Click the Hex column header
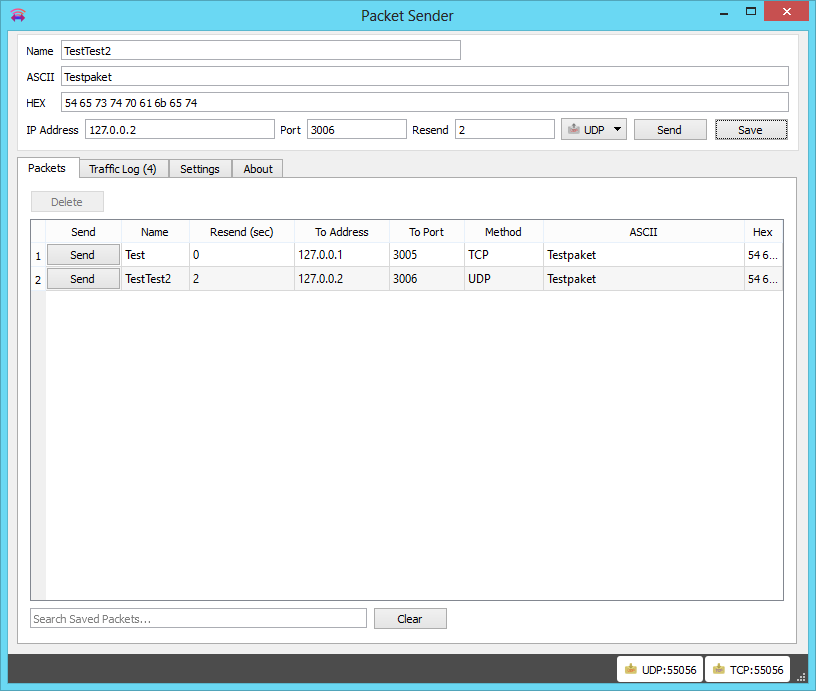Viewport: 816px width, 691px height. tap(763, 232)
